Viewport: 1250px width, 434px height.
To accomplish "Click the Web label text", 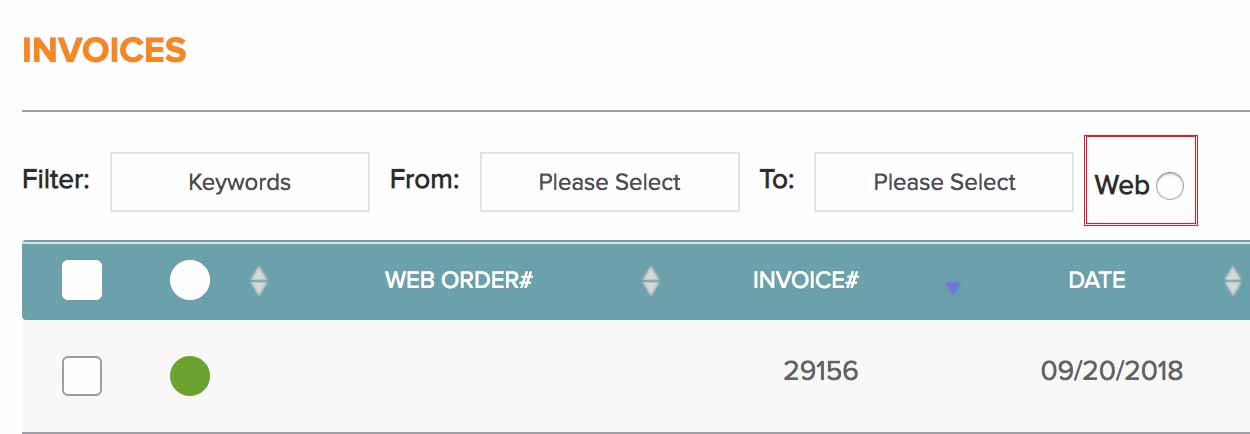I will click(1121, 185).
